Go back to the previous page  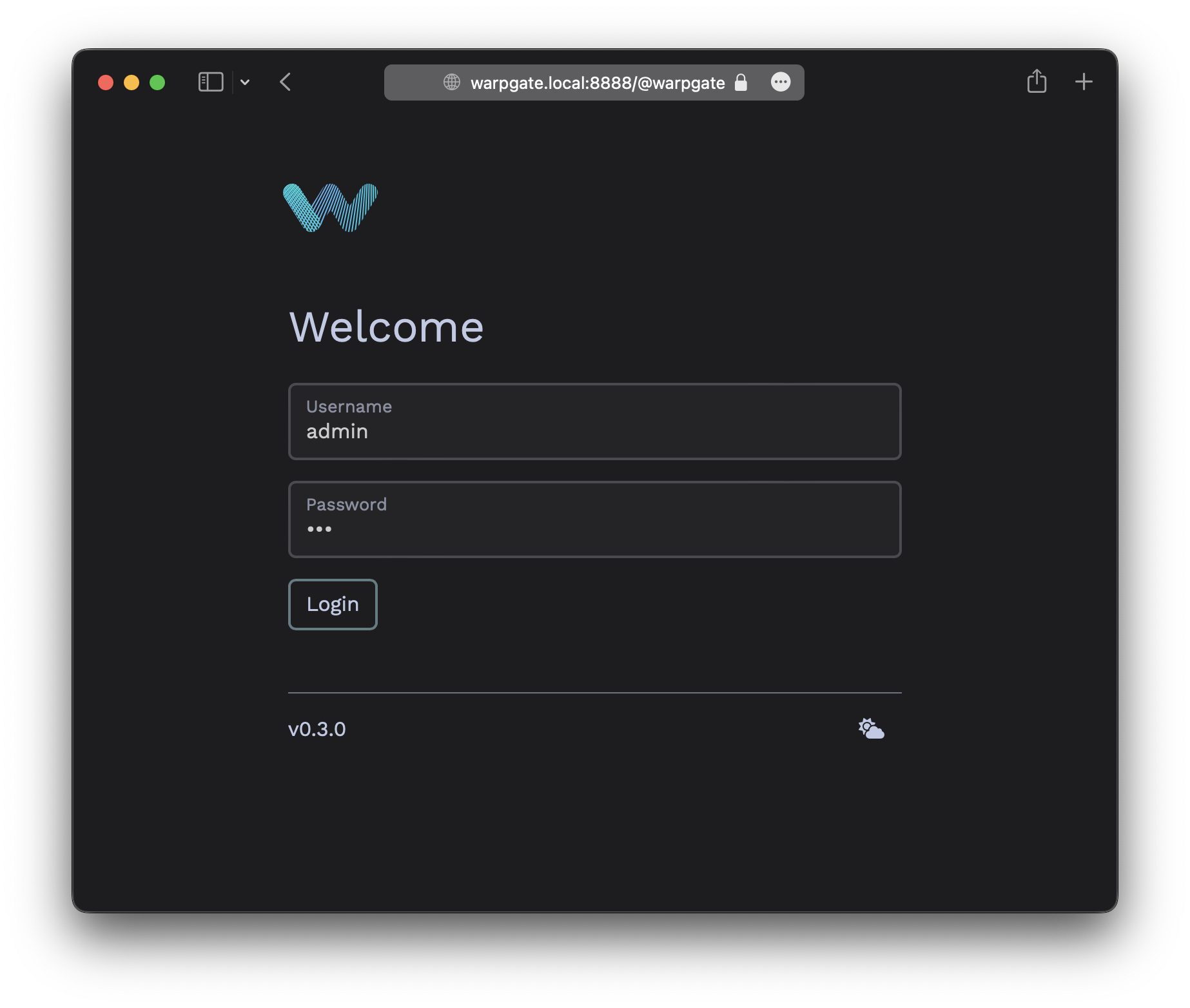(x=286, y=82)
